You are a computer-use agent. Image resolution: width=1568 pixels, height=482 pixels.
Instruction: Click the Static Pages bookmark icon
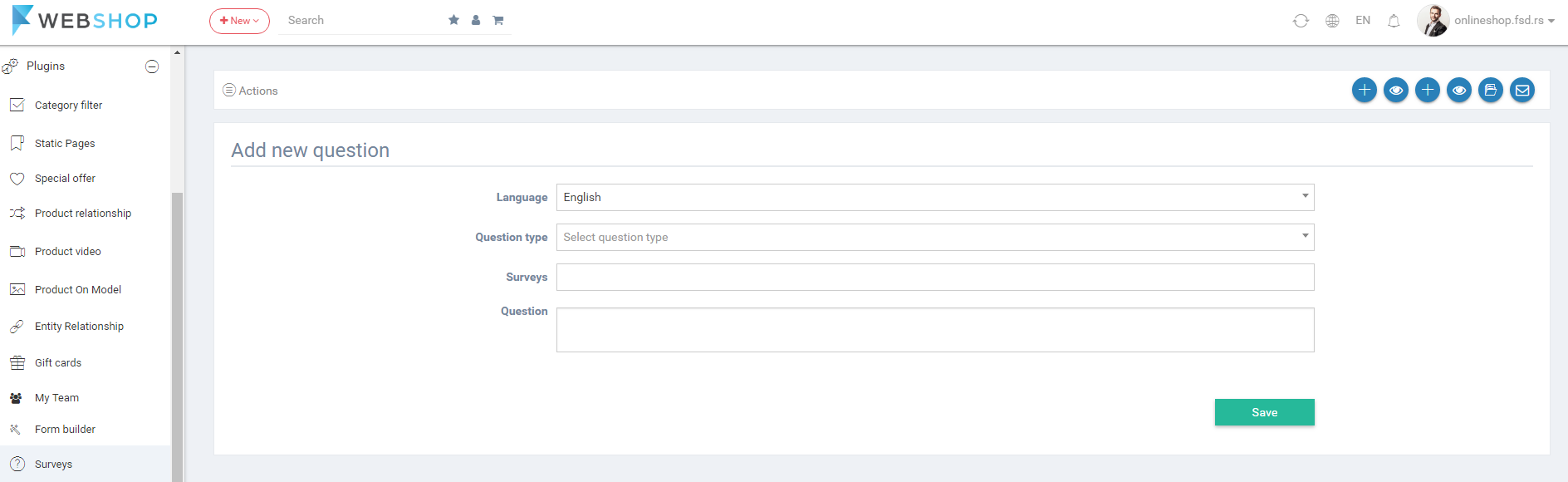click(17, 143)
